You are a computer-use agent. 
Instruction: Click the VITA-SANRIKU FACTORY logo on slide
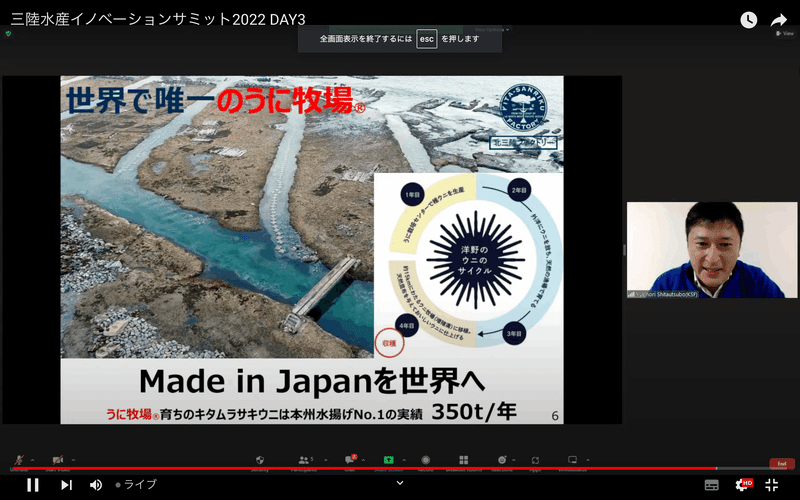point(523,108)
